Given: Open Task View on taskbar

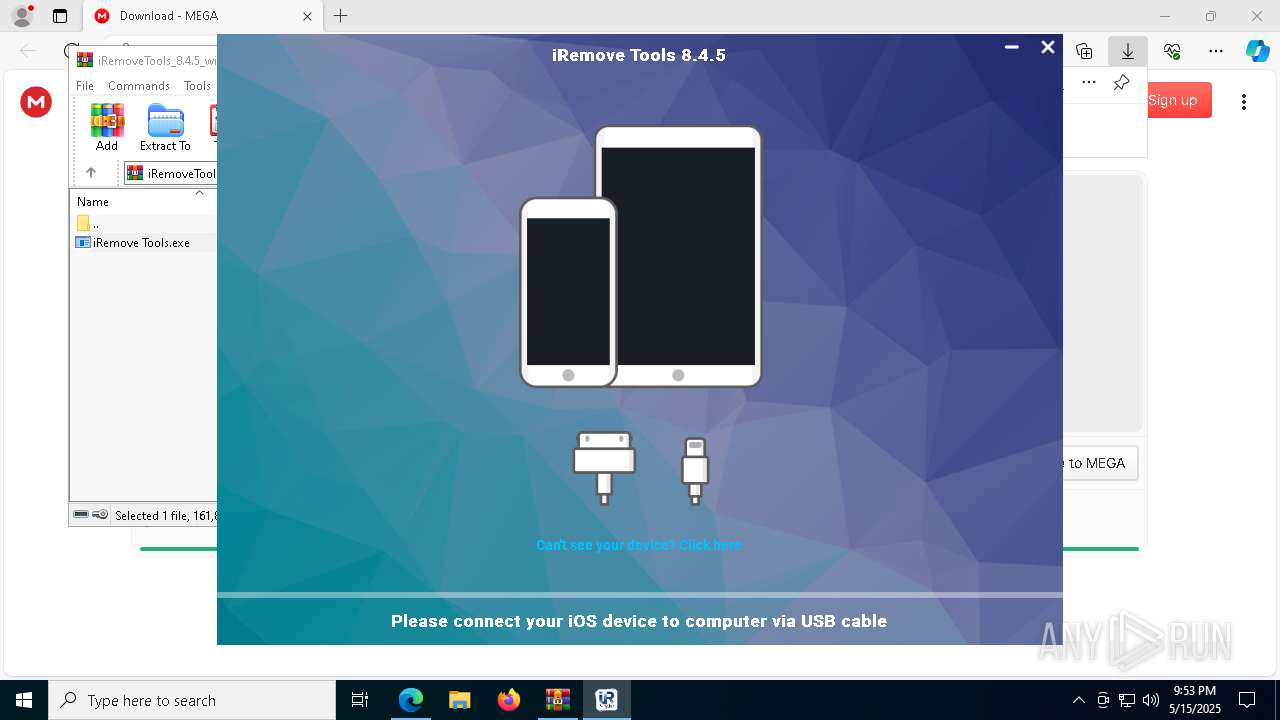Looking at the screenshot, I should (x=360, y=700).
